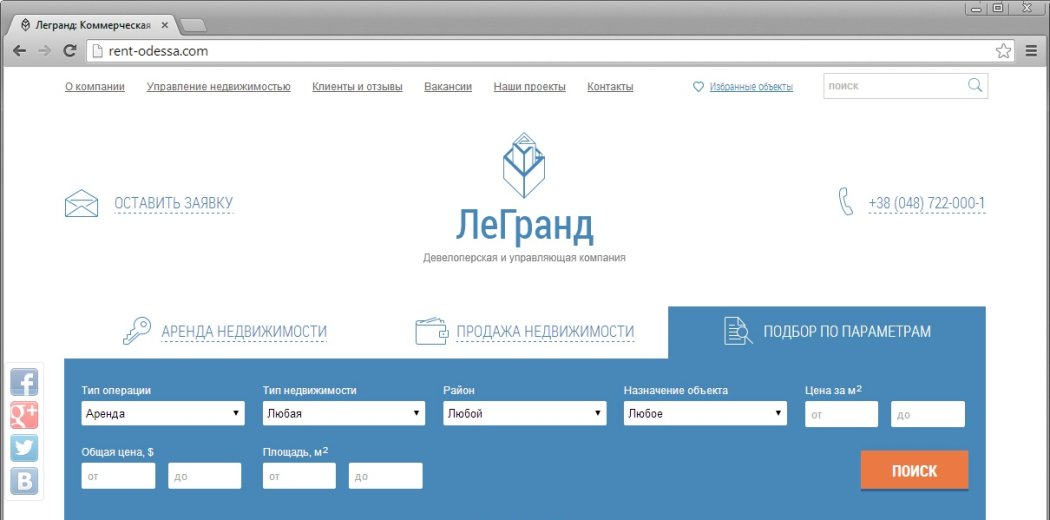Click the Цена за м² 'от' field
1050x520 pixels.
pos(841,414)
